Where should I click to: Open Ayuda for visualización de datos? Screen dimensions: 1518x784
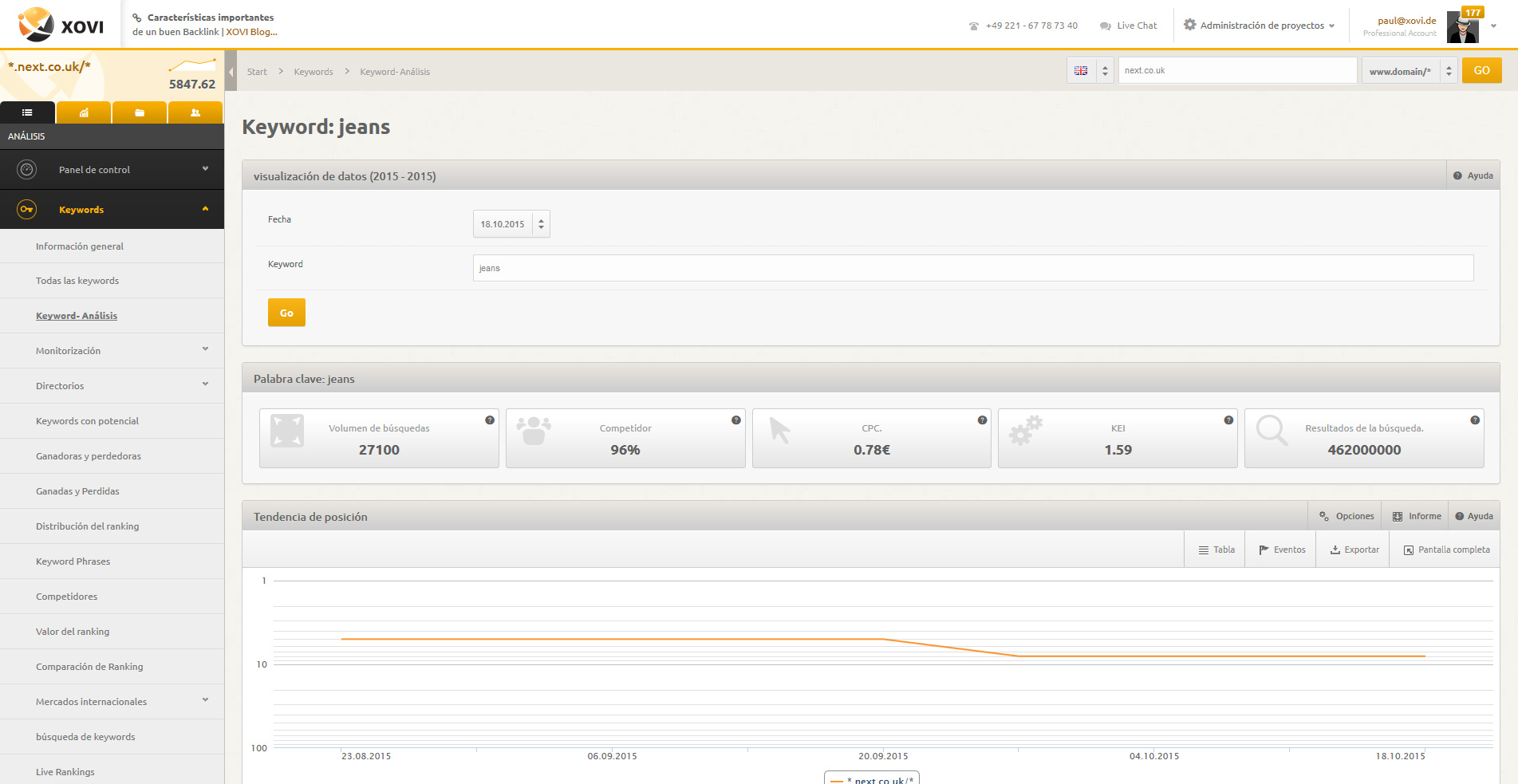pyautogui.click(x=1473, y=175)
